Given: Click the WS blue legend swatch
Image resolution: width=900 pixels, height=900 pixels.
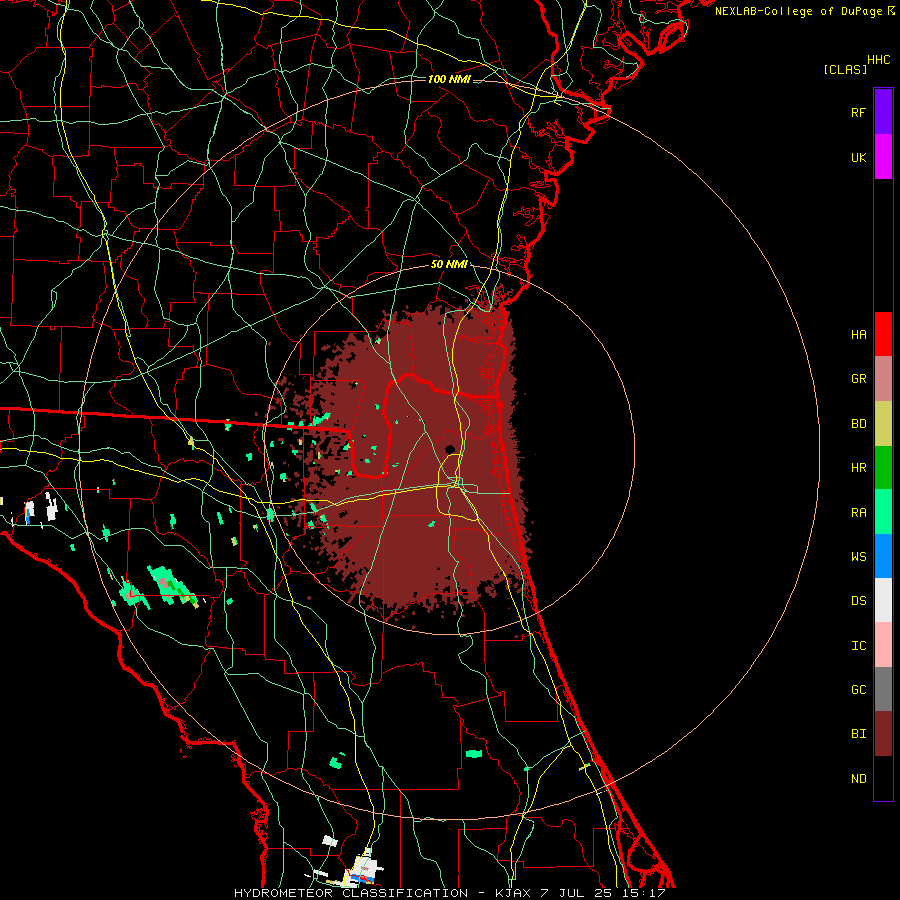Looking at the screenshot, I should pyautogui.click(x=883, y=556).
